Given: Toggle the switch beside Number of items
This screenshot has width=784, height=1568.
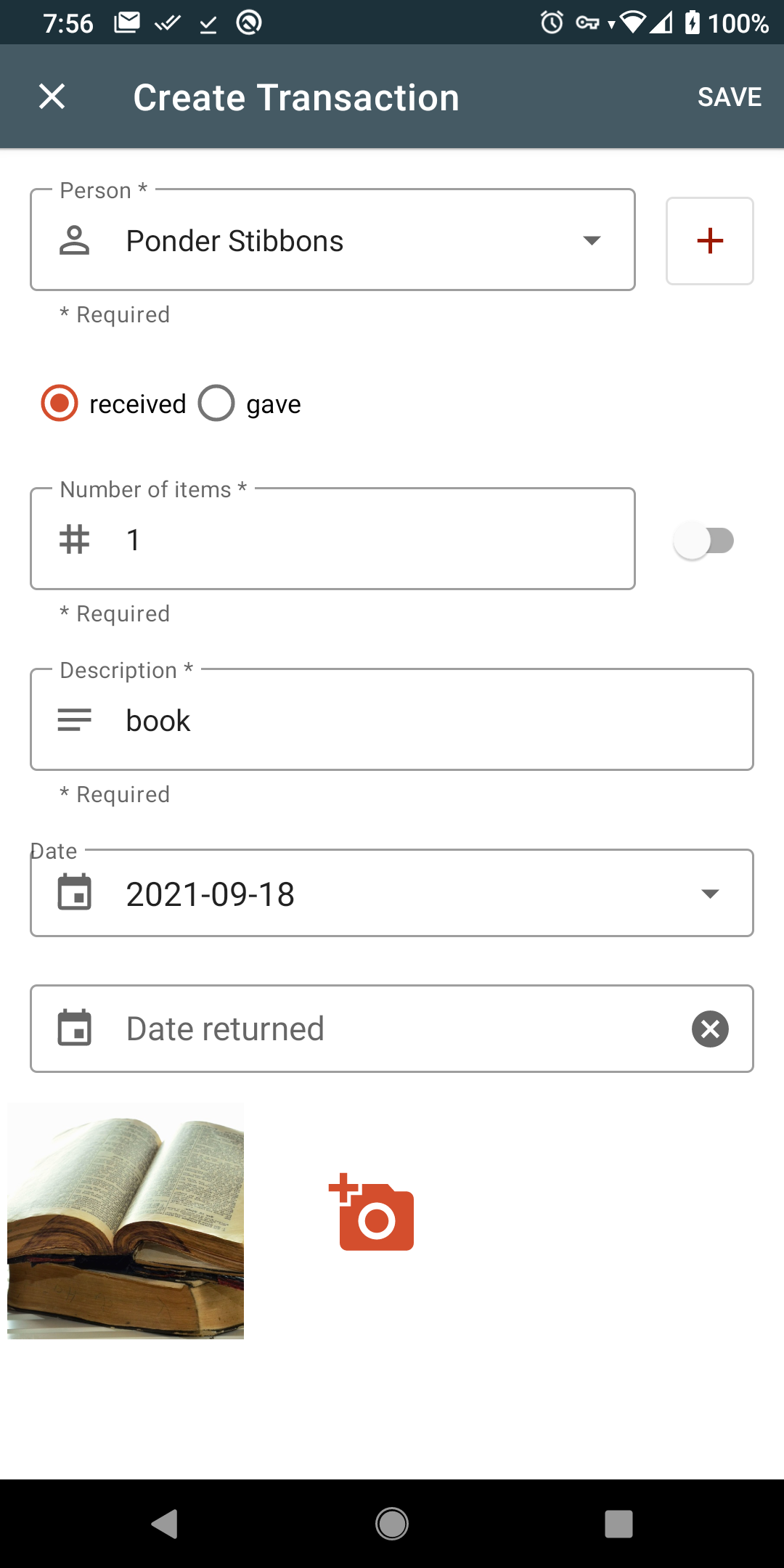Looking at the screenshot, I should [703, 541].
